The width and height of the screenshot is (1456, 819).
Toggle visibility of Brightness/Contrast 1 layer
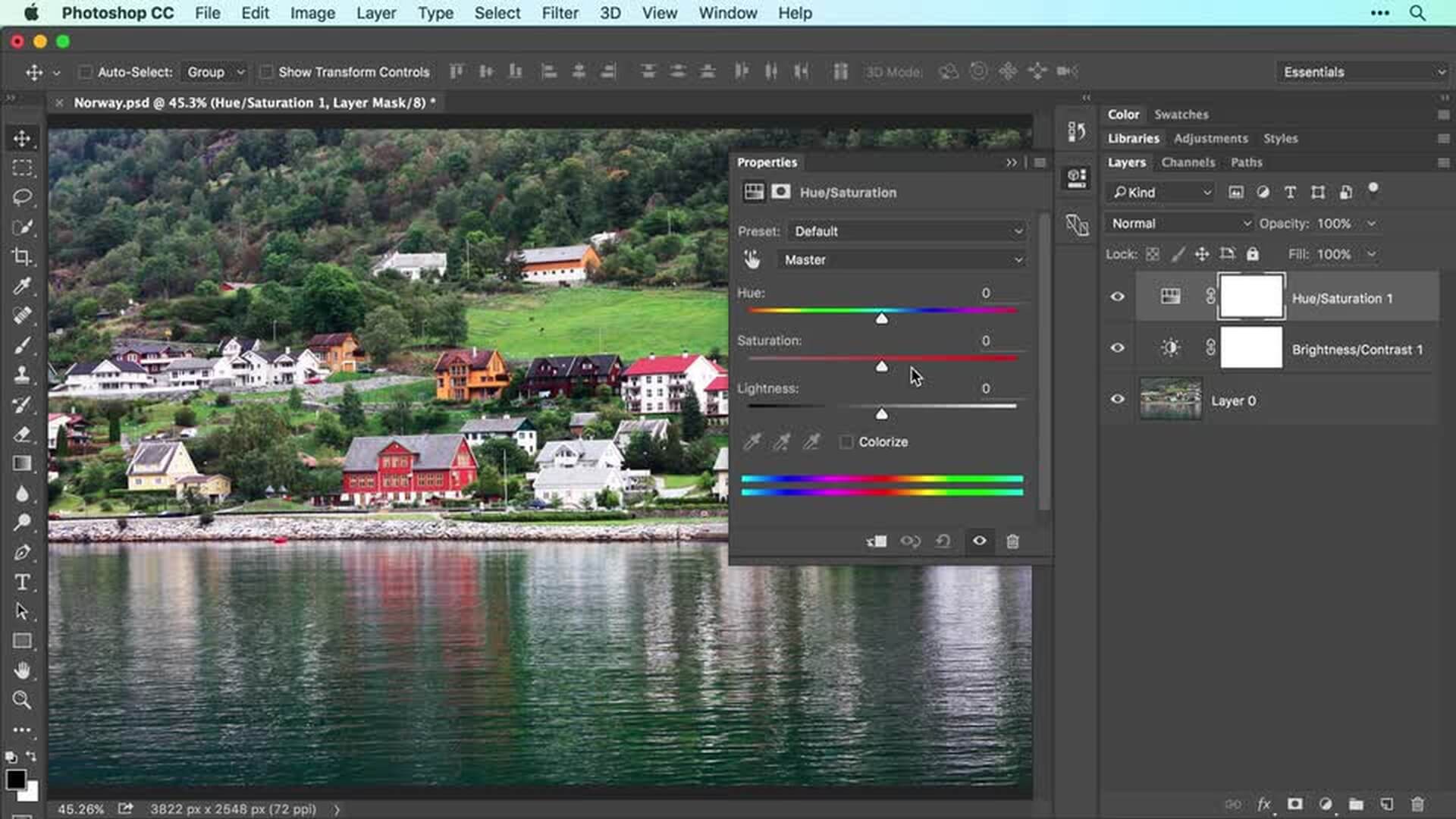(x=1117, y=347)
